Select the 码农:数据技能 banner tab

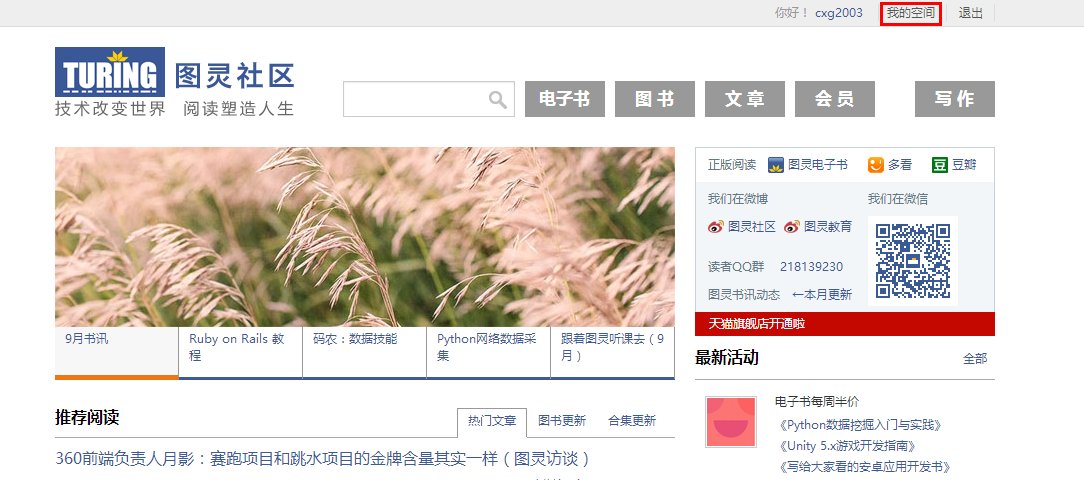click(364, 353)
